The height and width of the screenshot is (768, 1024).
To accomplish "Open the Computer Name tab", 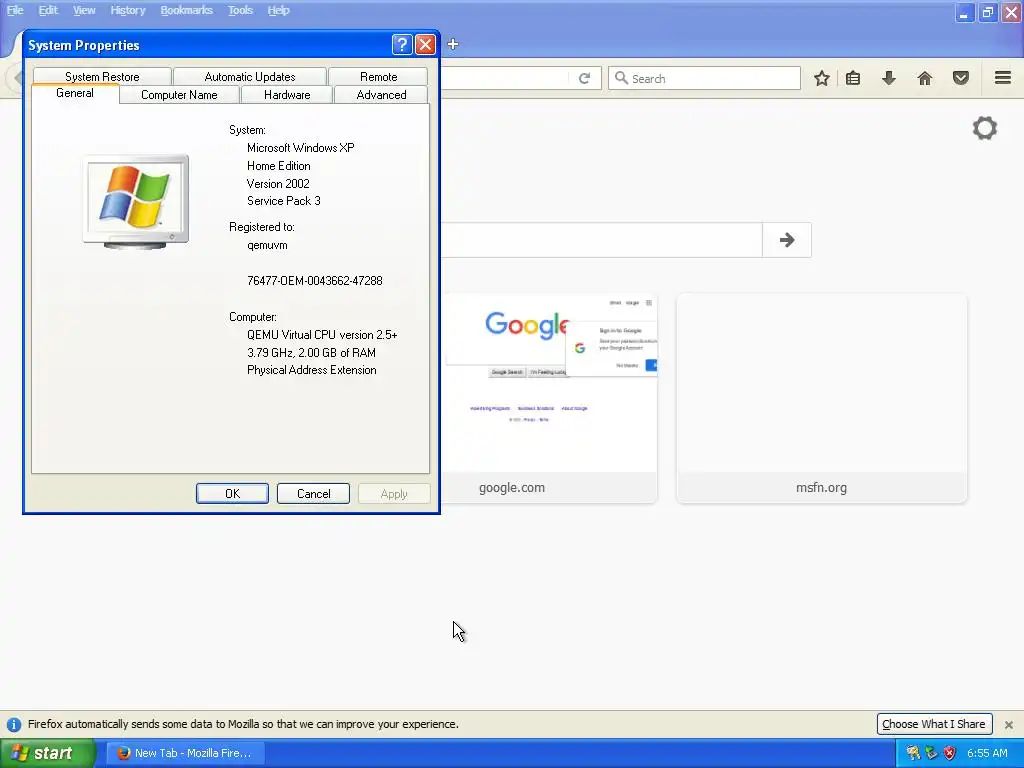I will coord(179,95).
